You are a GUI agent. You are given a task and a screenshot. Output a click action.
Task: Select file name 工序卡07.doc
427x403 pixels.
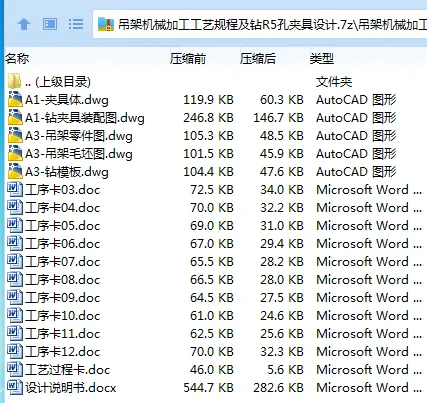62,262
